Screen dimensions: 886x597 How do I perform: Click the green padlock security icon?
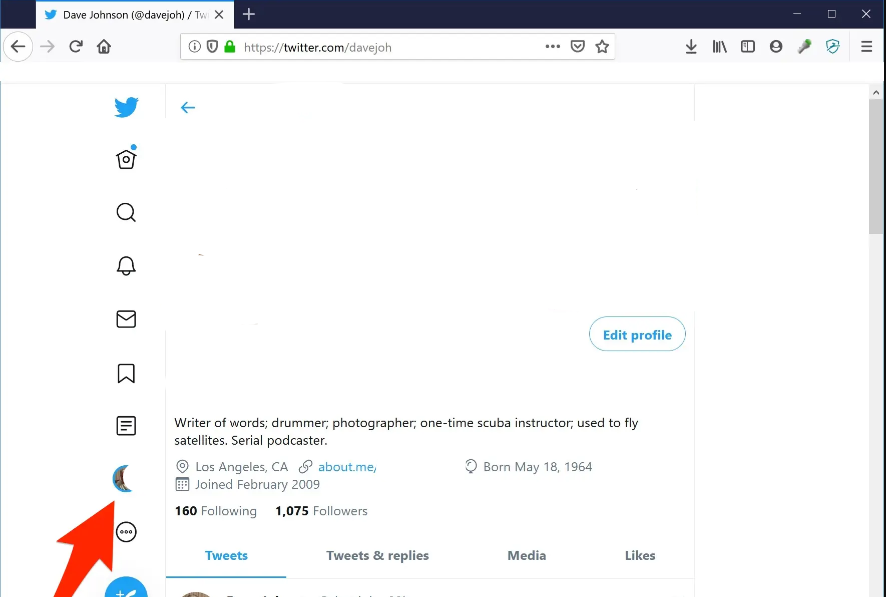point(229,46)
